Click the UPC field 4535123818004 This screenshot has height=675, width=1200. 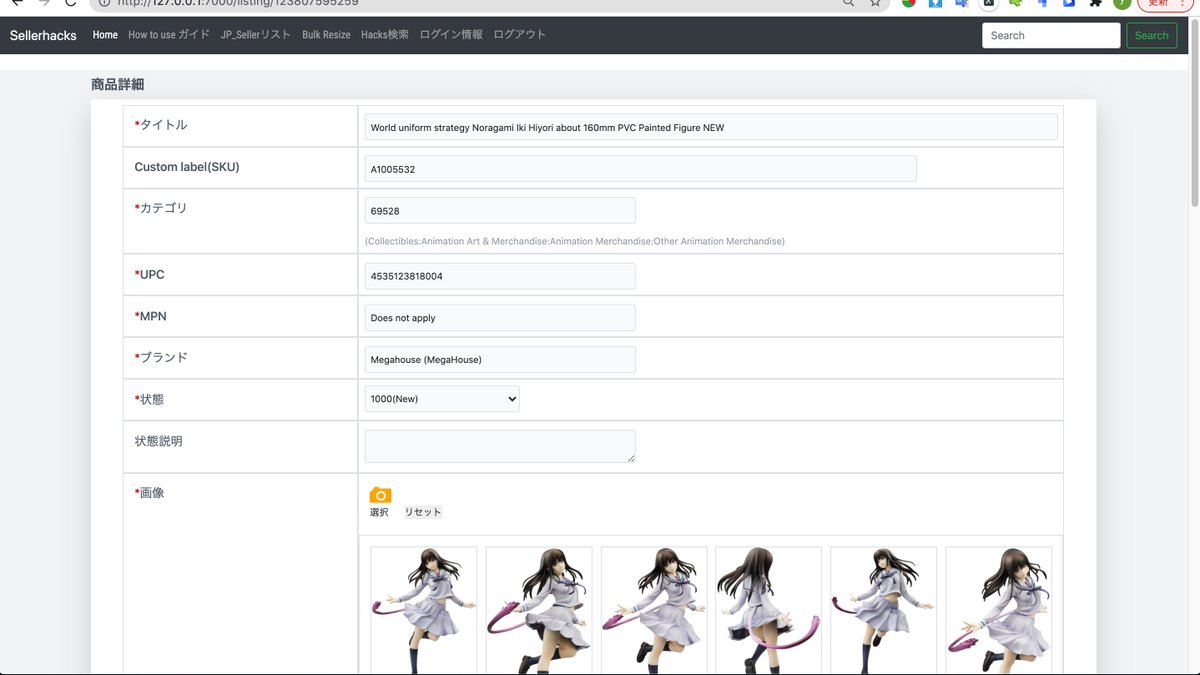[500, 276]
